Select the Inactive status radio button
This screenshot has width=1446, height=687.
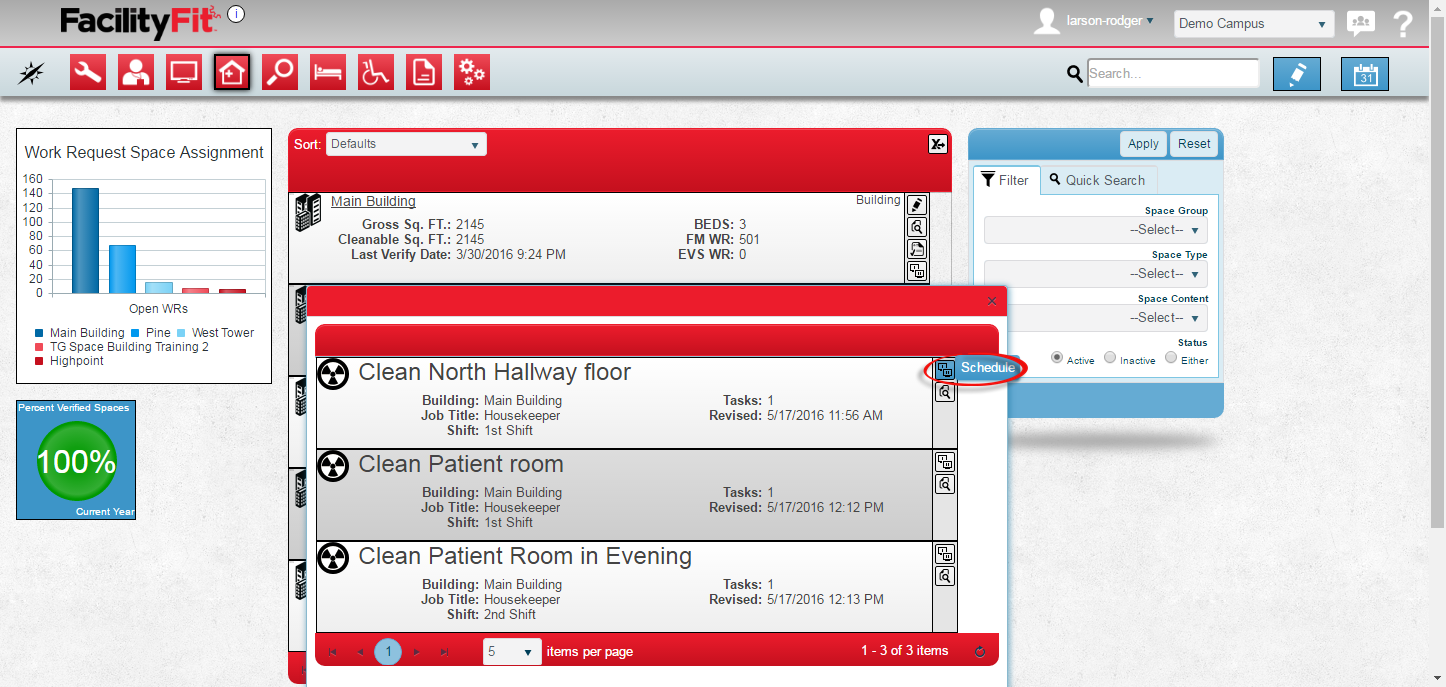(x=1110, y=358)
